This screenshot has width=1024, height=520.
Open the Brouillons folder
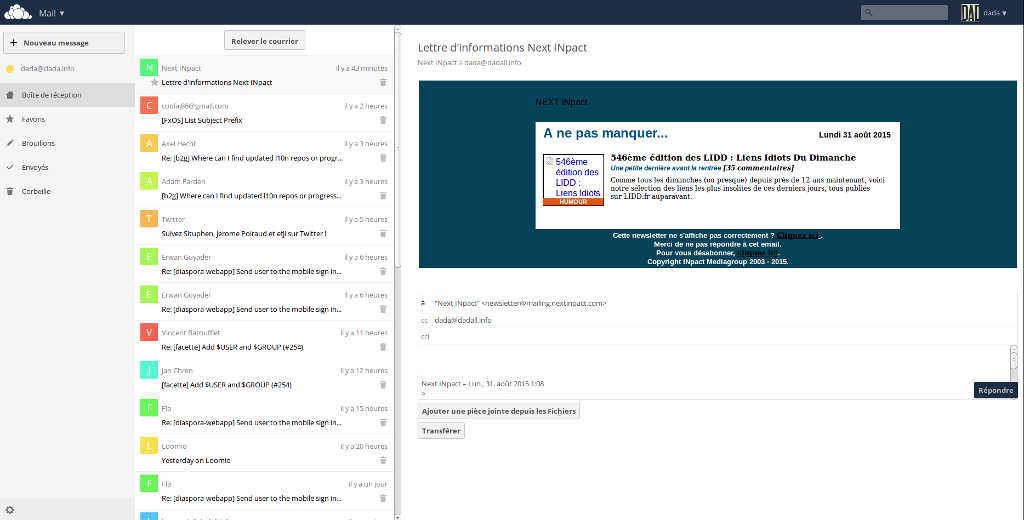[67, 143]
